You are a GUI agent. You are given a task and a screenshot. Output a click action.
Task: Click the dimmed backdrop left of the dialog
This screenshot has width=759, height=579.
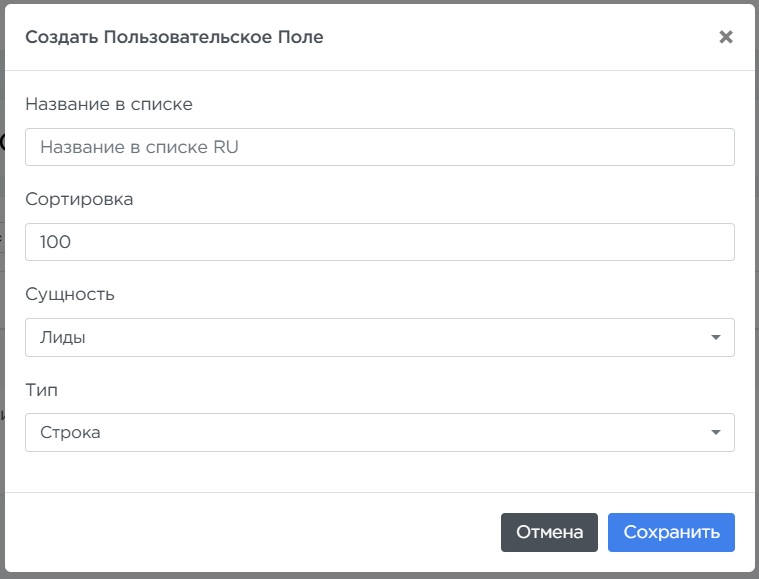point(2,300)
